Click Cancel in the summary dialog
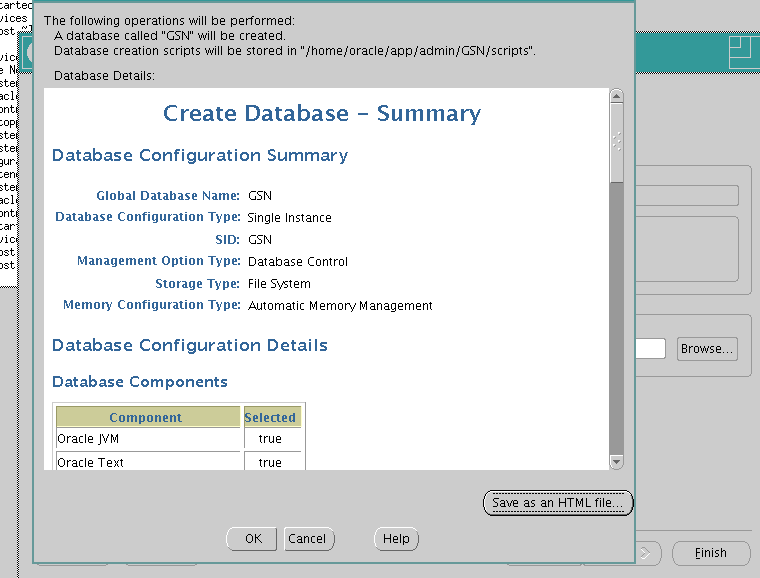This screenshot has width=760, height=578. (x=309, y=539)
